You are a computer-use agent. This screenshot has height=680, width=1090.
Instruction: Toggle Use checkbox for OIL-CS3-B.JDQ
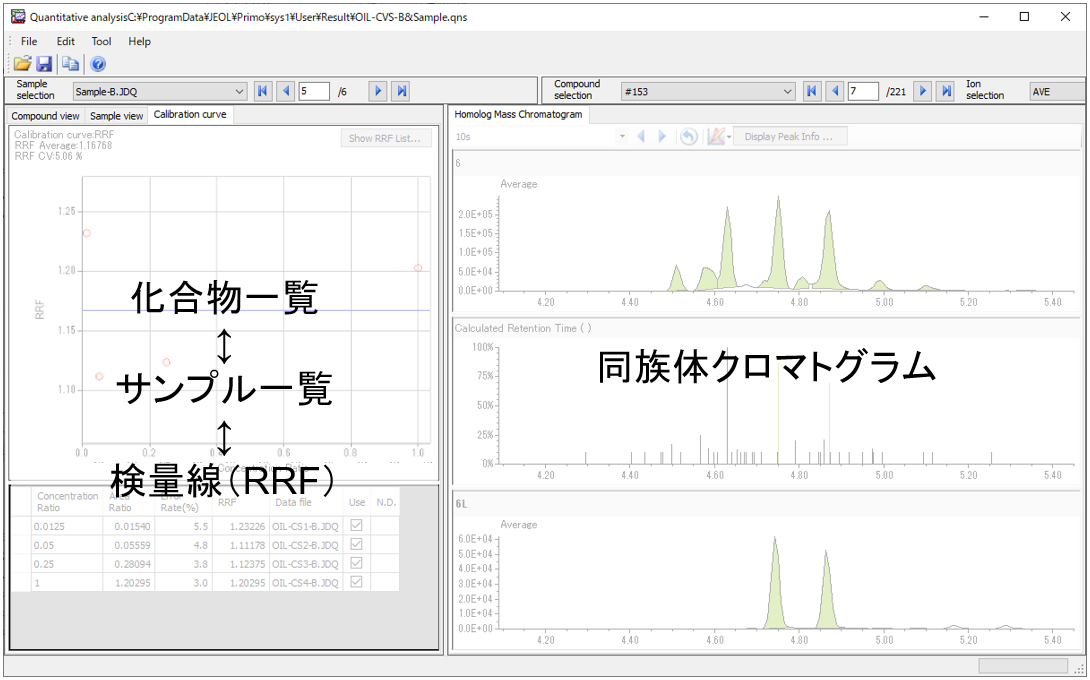(357, 563)
